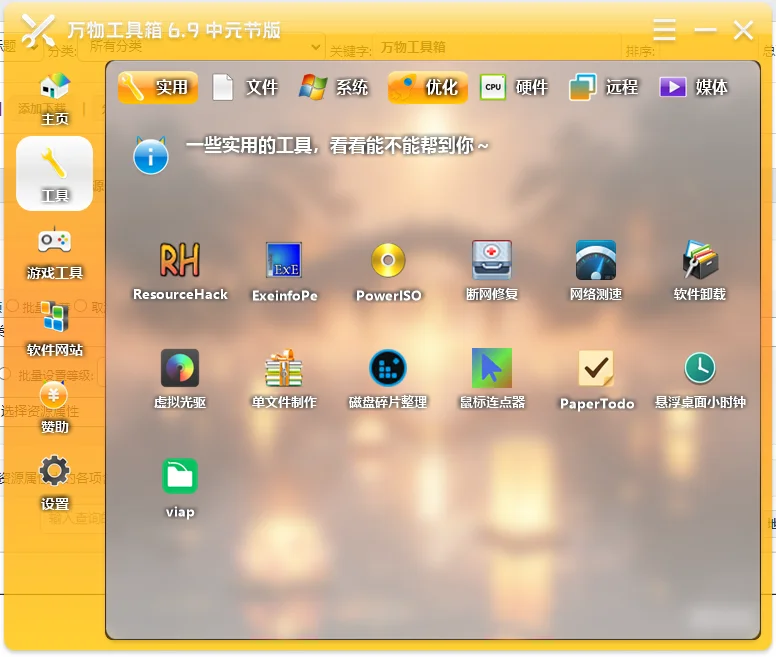This screenshot has height=657, width=776.
Task: Switch to the 文件 tab
Action: (x=245, y=87)
